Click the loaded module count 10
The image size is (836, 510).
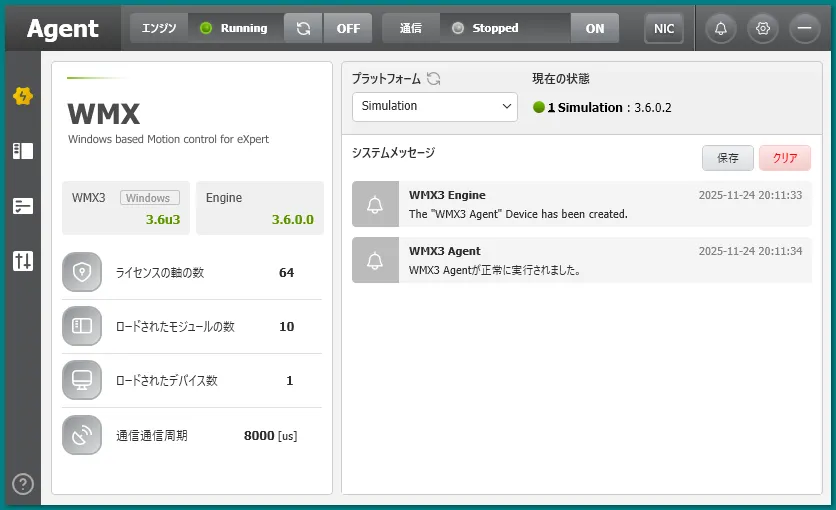[286, 327]
